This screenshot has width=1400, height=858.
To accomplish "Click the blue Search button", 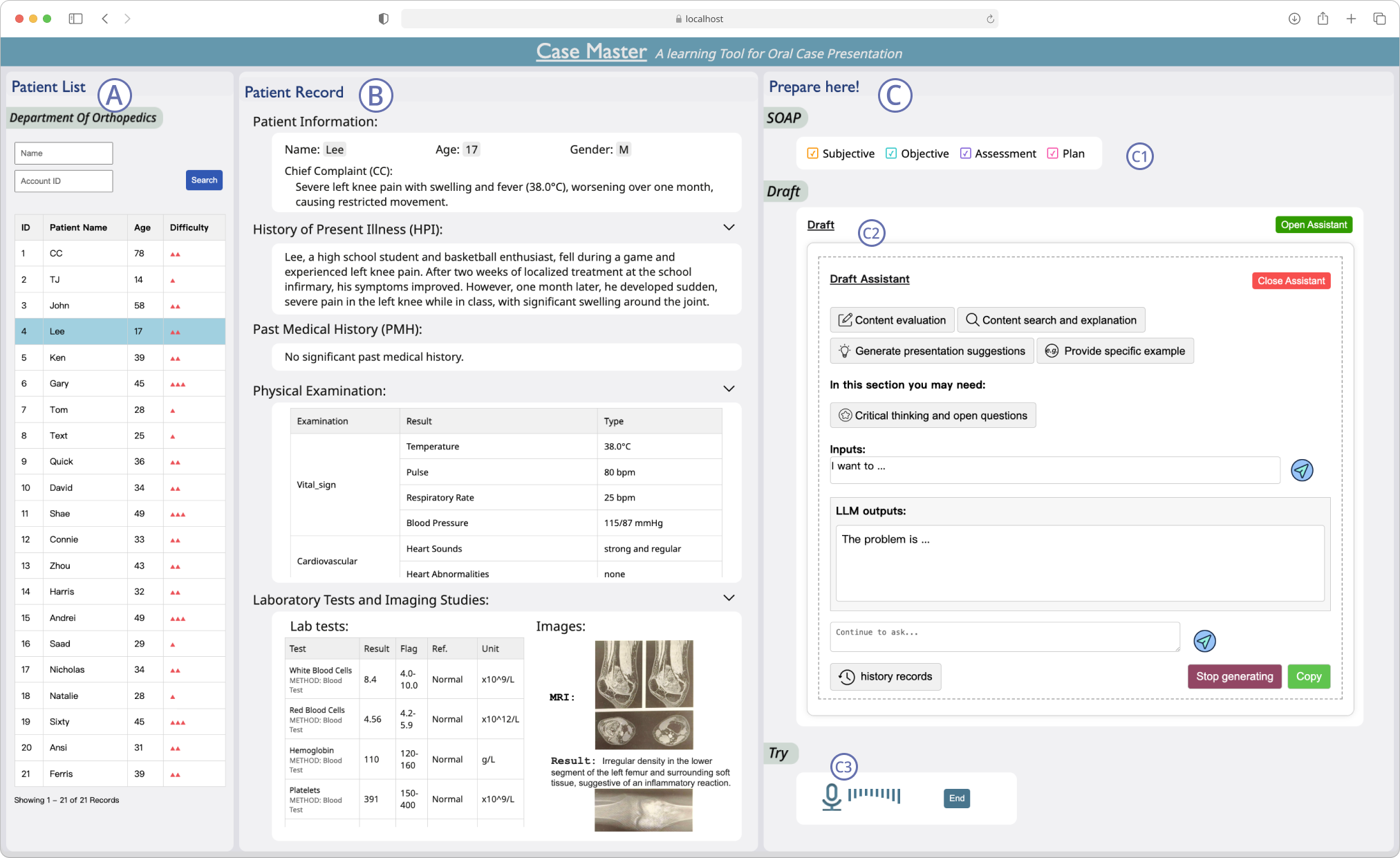I will 204,180.
